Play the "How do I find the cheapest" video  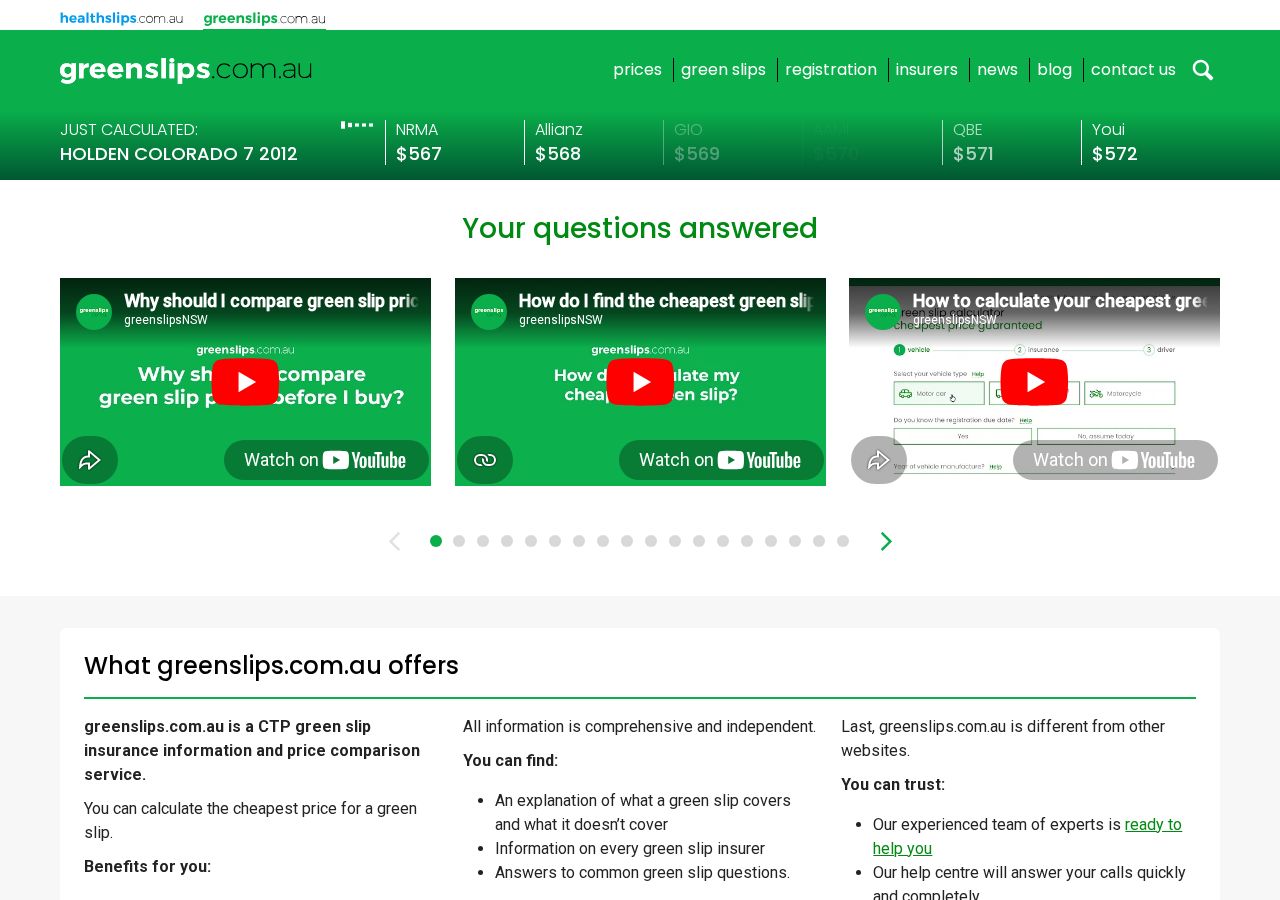[x=640, y=382]
